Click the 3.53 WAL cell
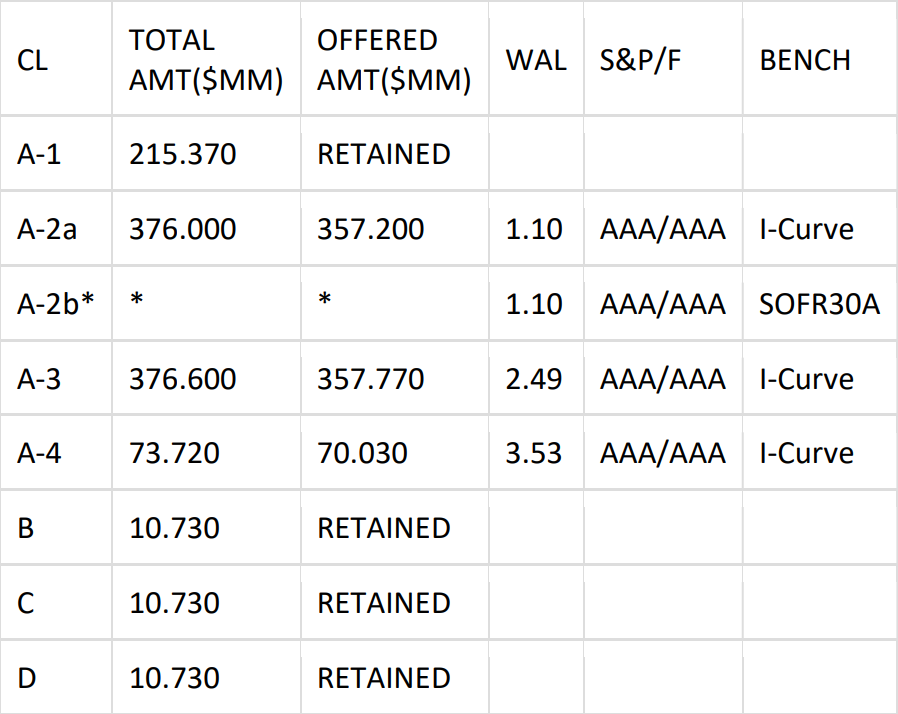Screen dimensions: 898x714 pos(534,453)
